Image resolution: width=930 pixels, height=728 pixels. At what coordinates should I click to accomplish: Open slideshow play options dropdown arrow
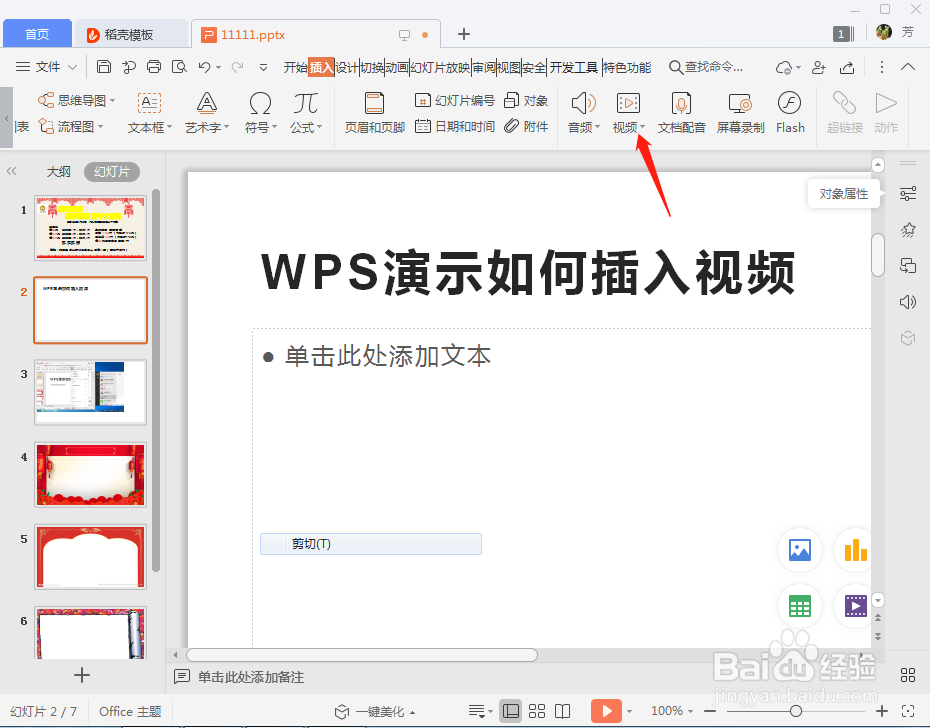(629, 711)
